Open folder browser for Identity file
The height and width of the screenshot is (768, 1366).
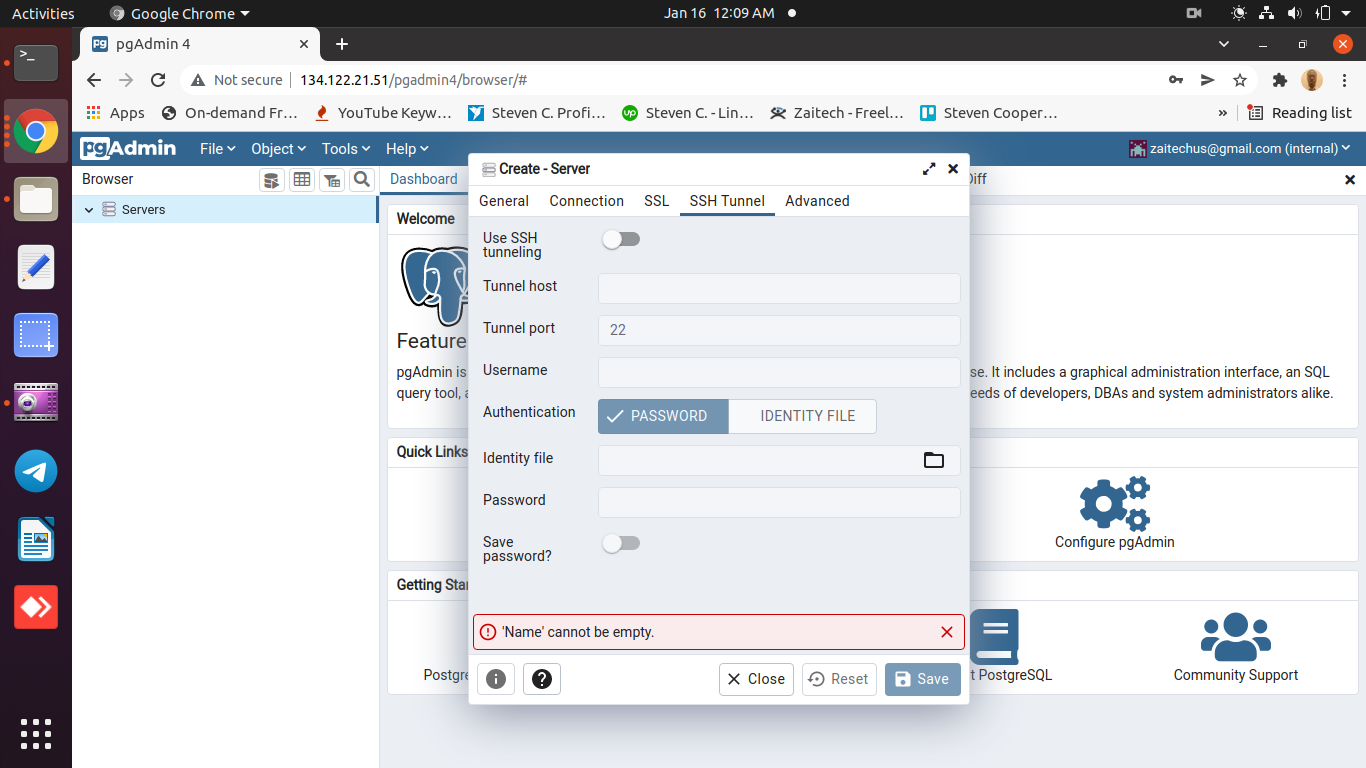pyautogui.click(x=934, y=460)
